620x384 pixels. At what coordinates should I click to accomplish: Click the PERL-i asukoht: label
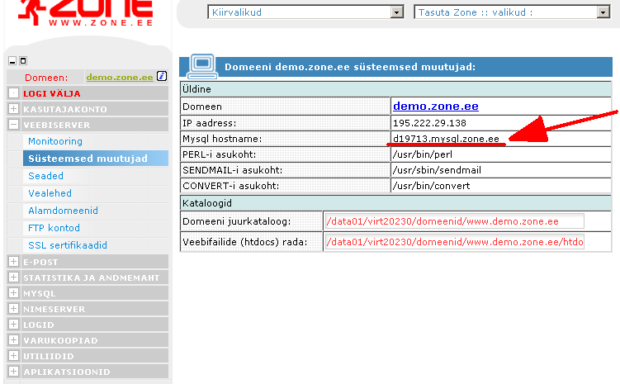[x=219, y=154]
